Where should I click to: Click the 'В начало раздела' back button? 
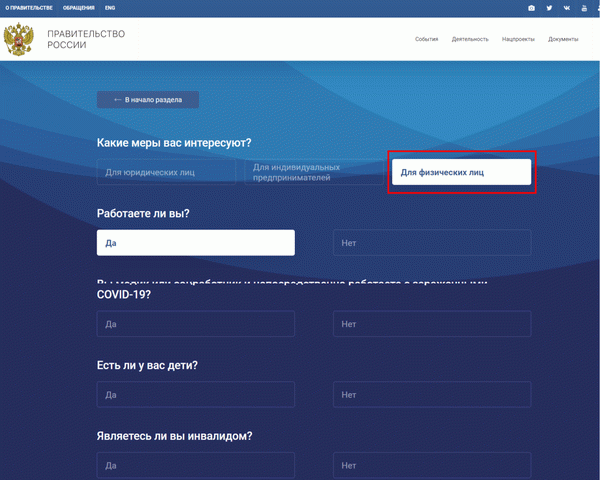(147, 100)
